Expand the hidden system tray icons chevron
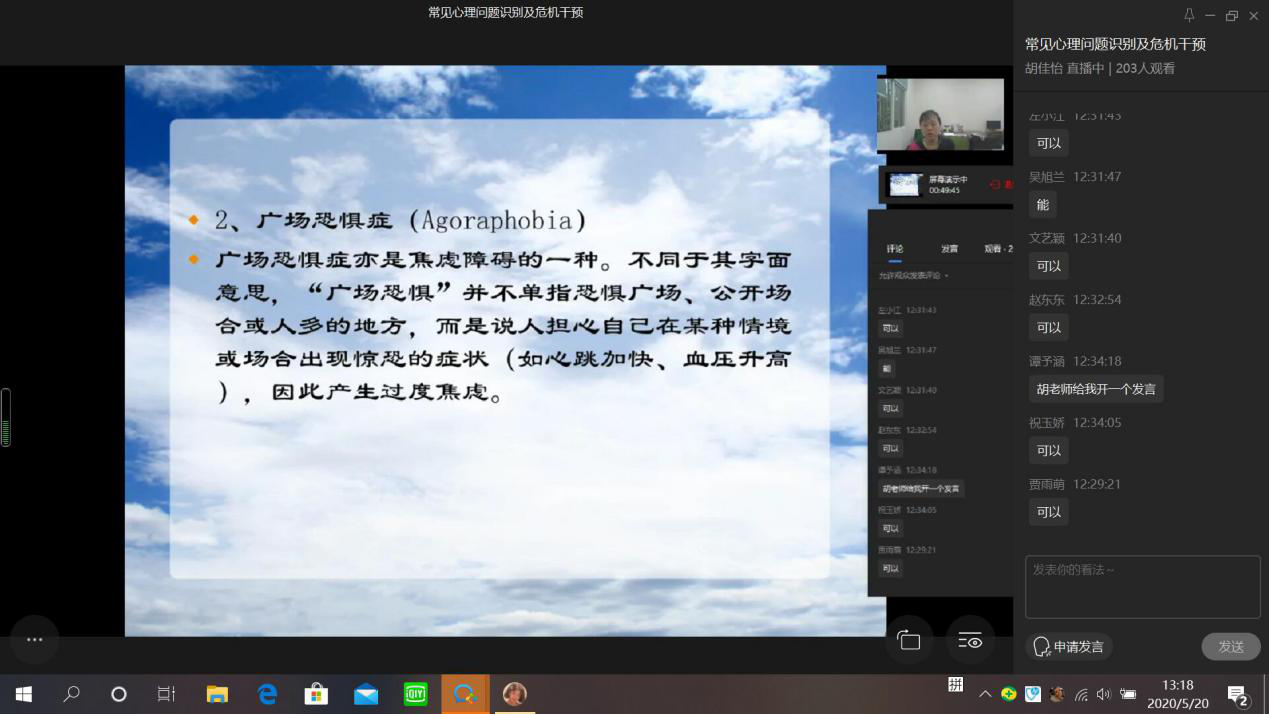This screenshot has width=1269, height=714. (x=985, y=694)
